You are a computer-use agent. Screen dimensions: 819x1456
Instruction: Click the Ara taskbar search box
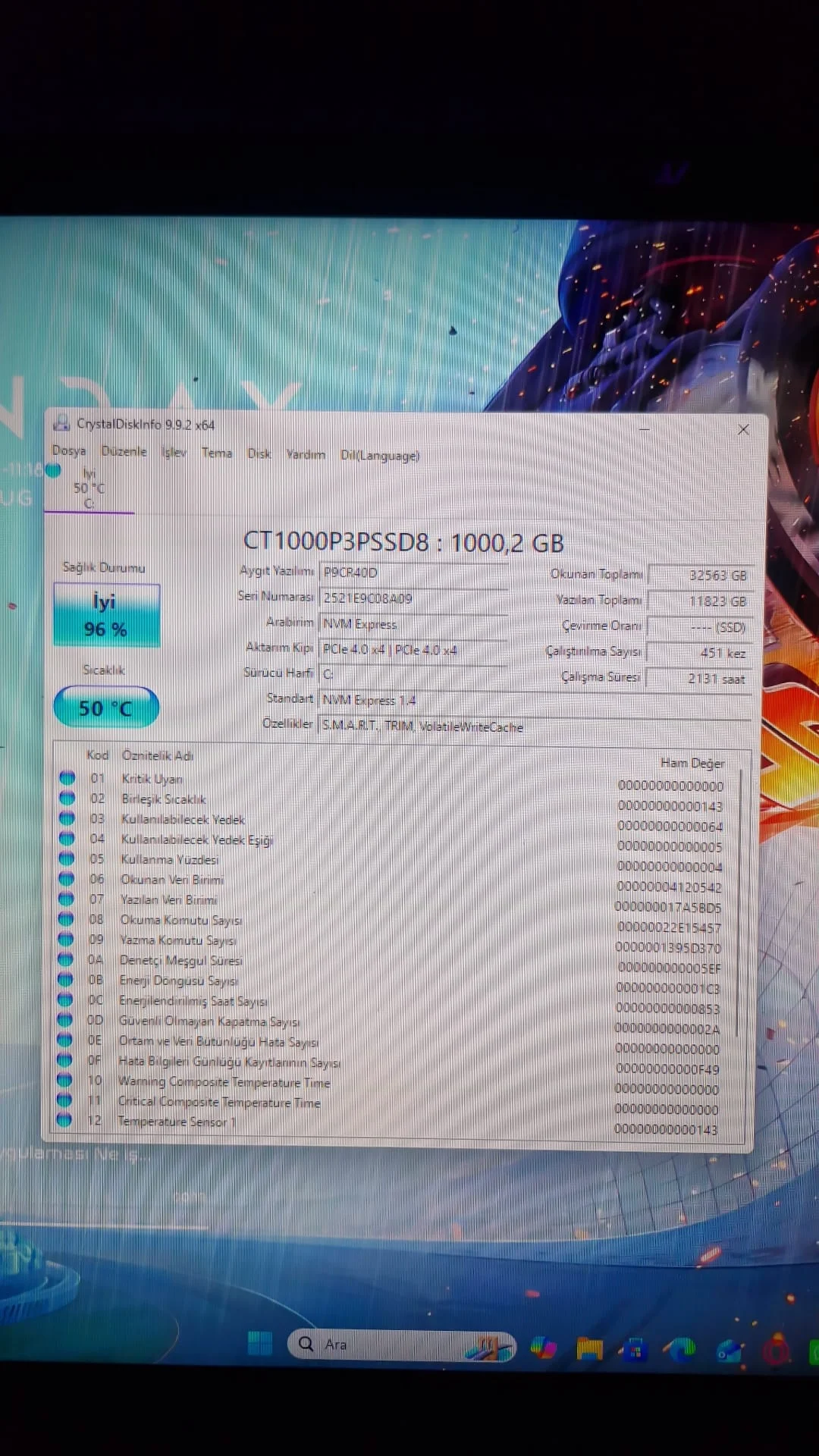point(401,1345)
